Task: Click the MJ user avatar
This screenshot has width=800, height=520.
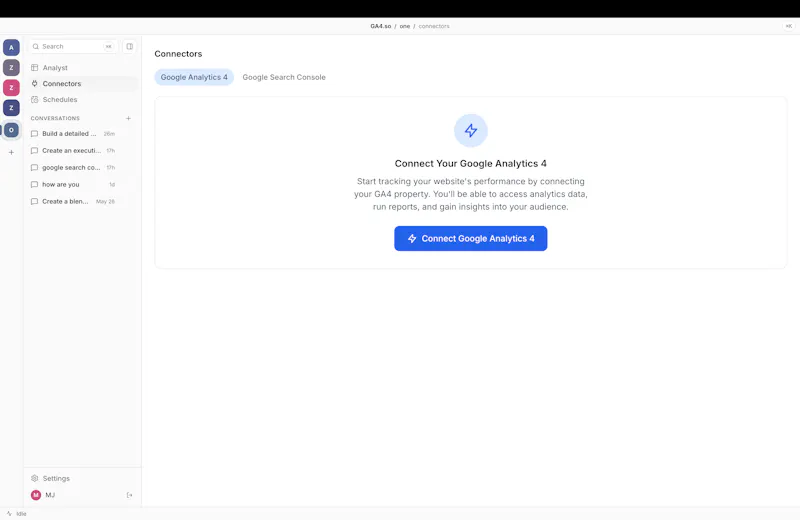Action: click(x=36, y=495)
